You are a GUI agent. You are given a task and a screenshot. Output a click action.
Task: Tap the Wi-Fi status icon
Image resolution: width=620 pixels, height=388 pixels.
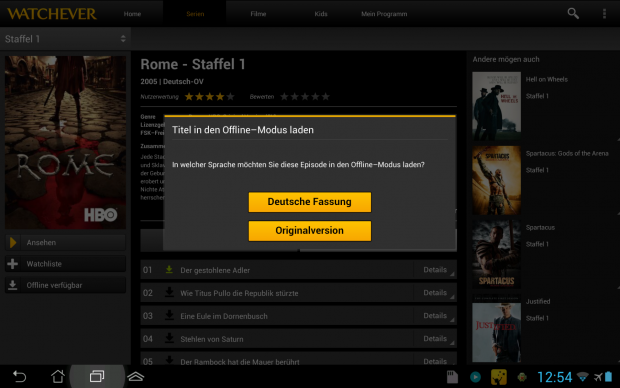click(x=582, y=377)
